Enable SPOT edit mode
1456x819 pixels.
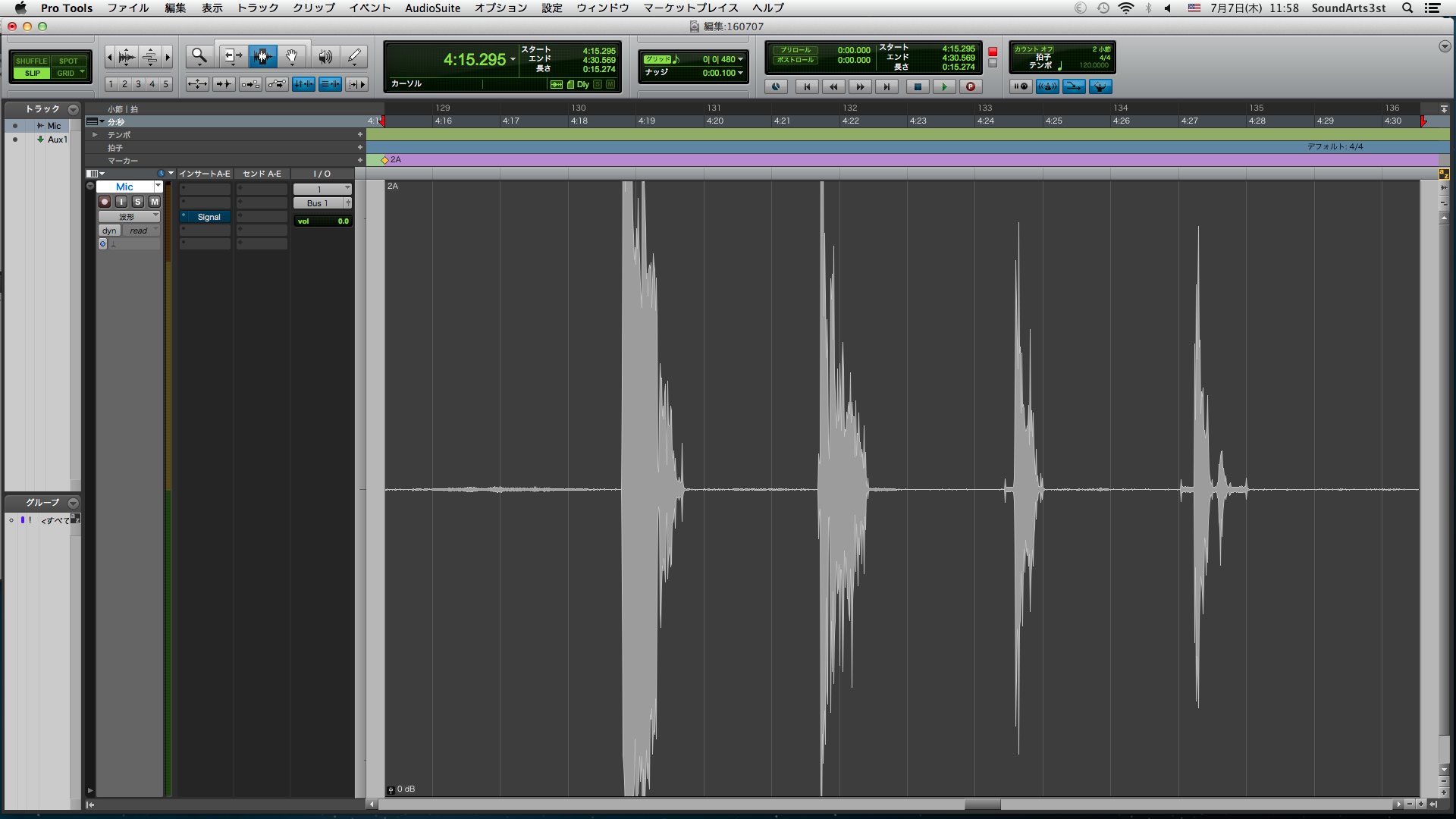coord(68,61)
